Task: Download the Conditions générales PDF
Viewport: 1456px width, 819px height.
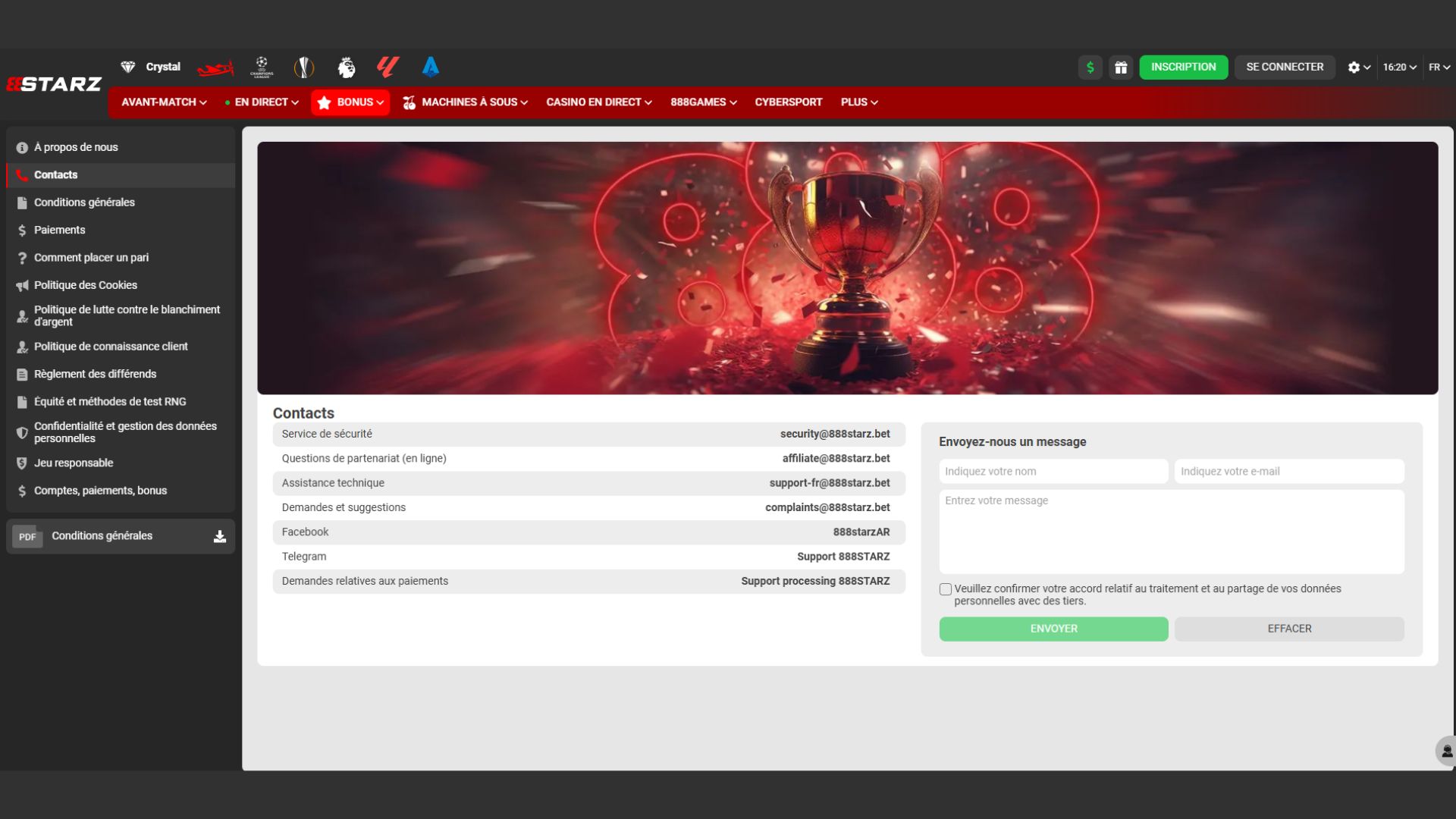Action: pos(219,536)
